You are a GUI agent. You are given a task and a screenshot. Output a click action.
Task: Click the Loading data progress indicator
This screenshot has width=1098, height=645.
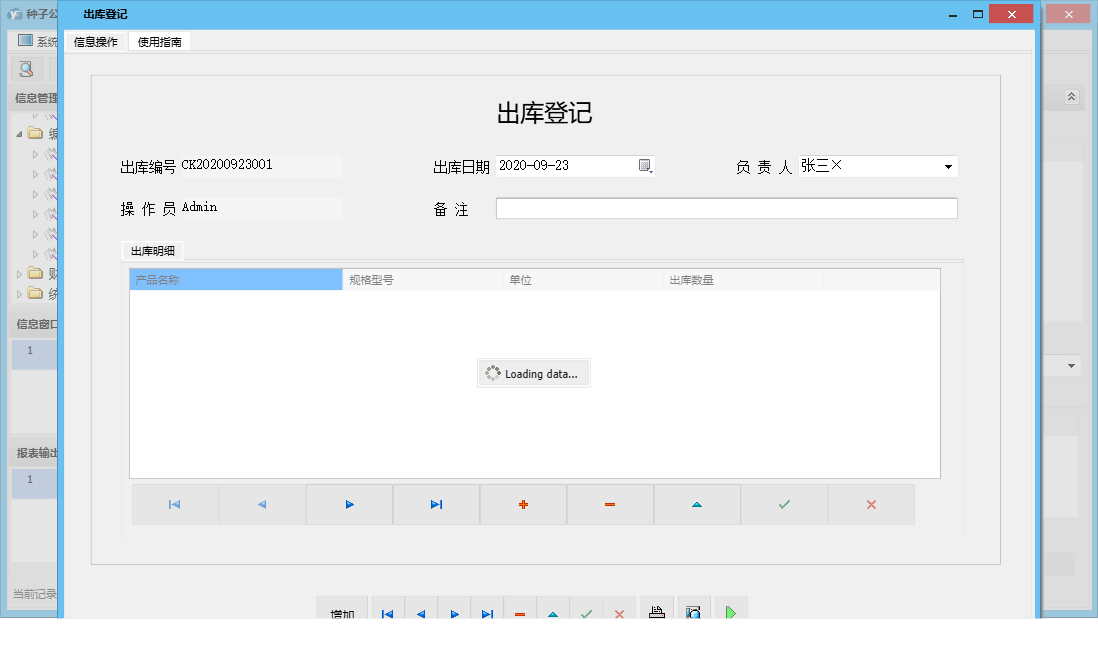point(533,373)
